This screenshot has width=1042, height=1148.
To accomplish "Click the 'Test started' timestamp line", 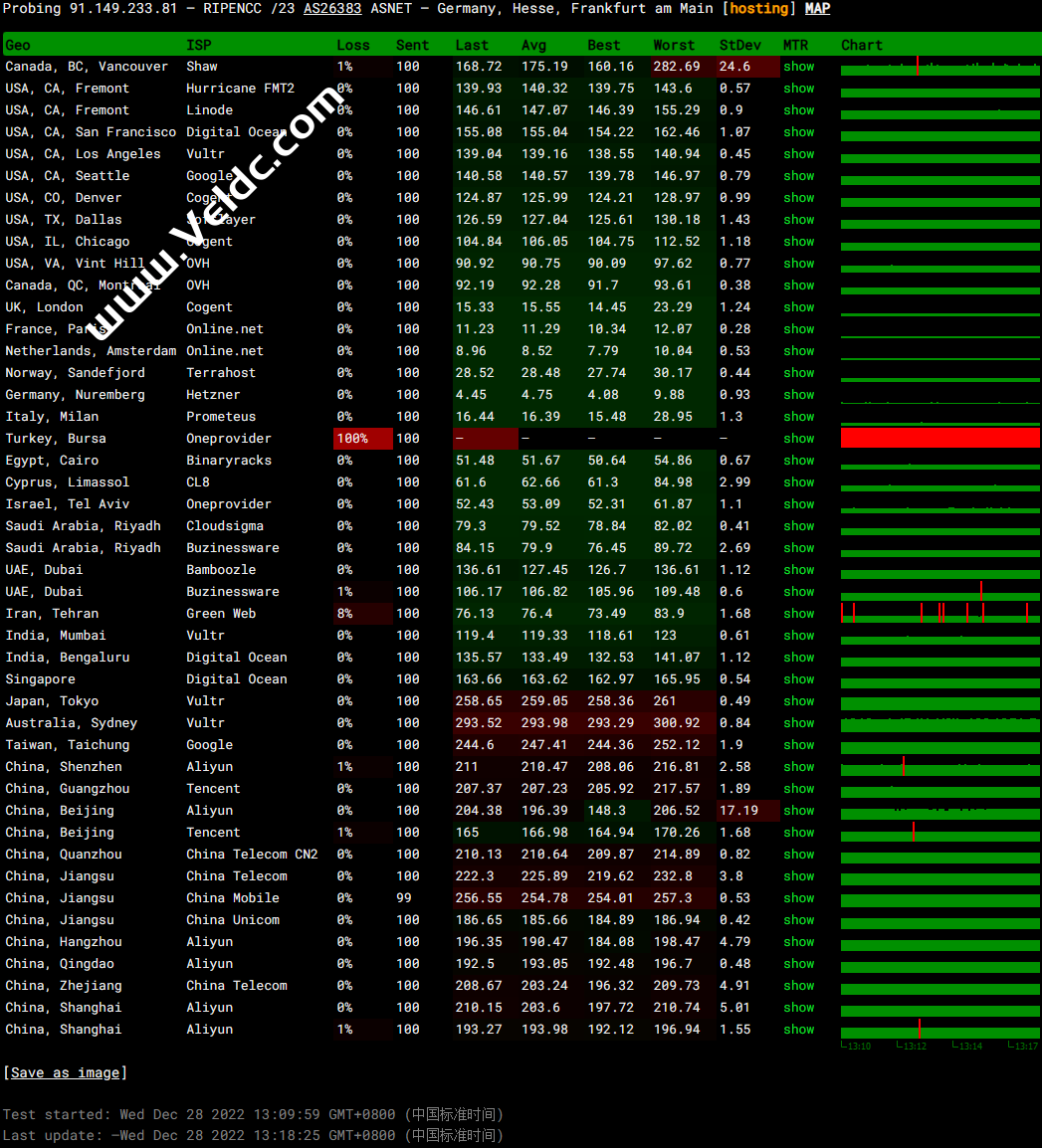I will (254, 1114).
